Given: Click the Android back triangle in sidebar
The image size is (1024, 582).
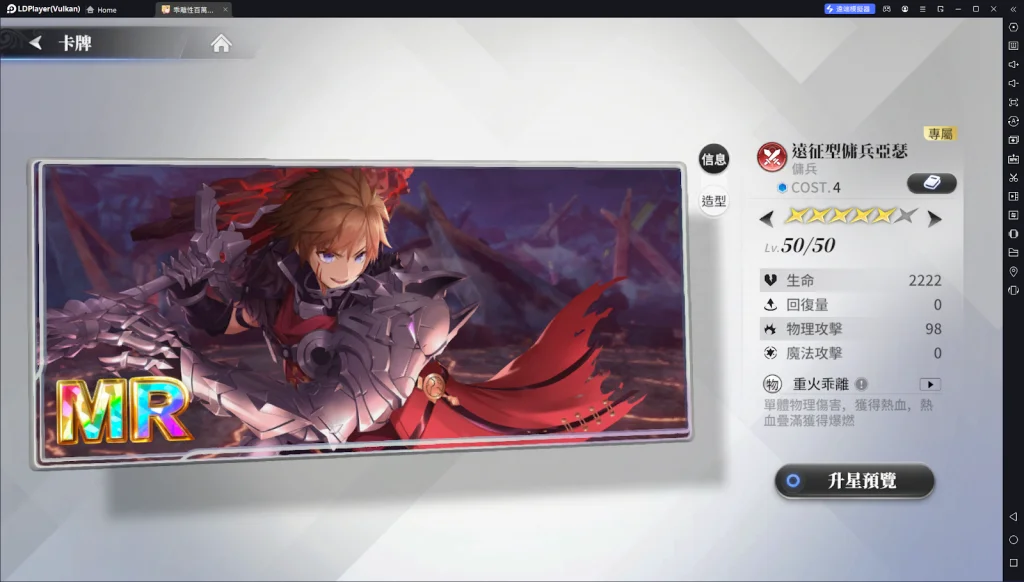Looking at the screenshot, I should click(x=1013, y=517).
